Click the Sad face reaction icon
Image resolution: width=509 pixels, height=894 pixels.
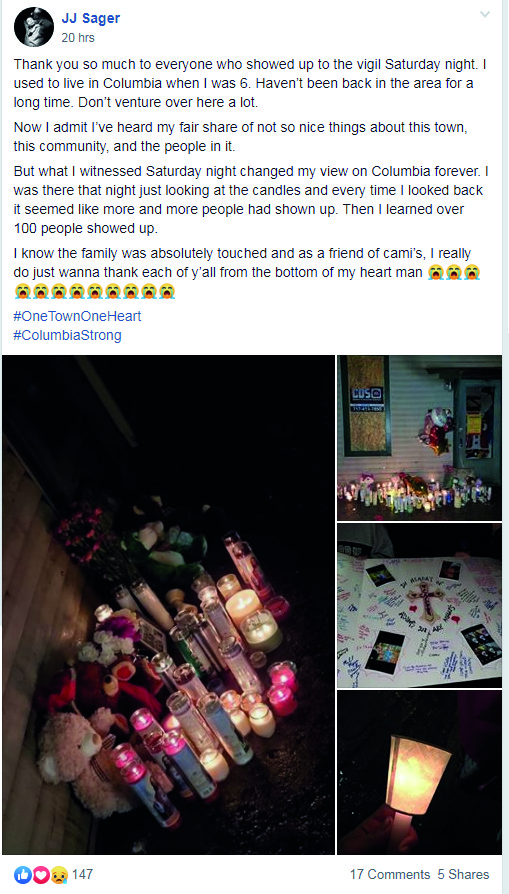point(59,875)
